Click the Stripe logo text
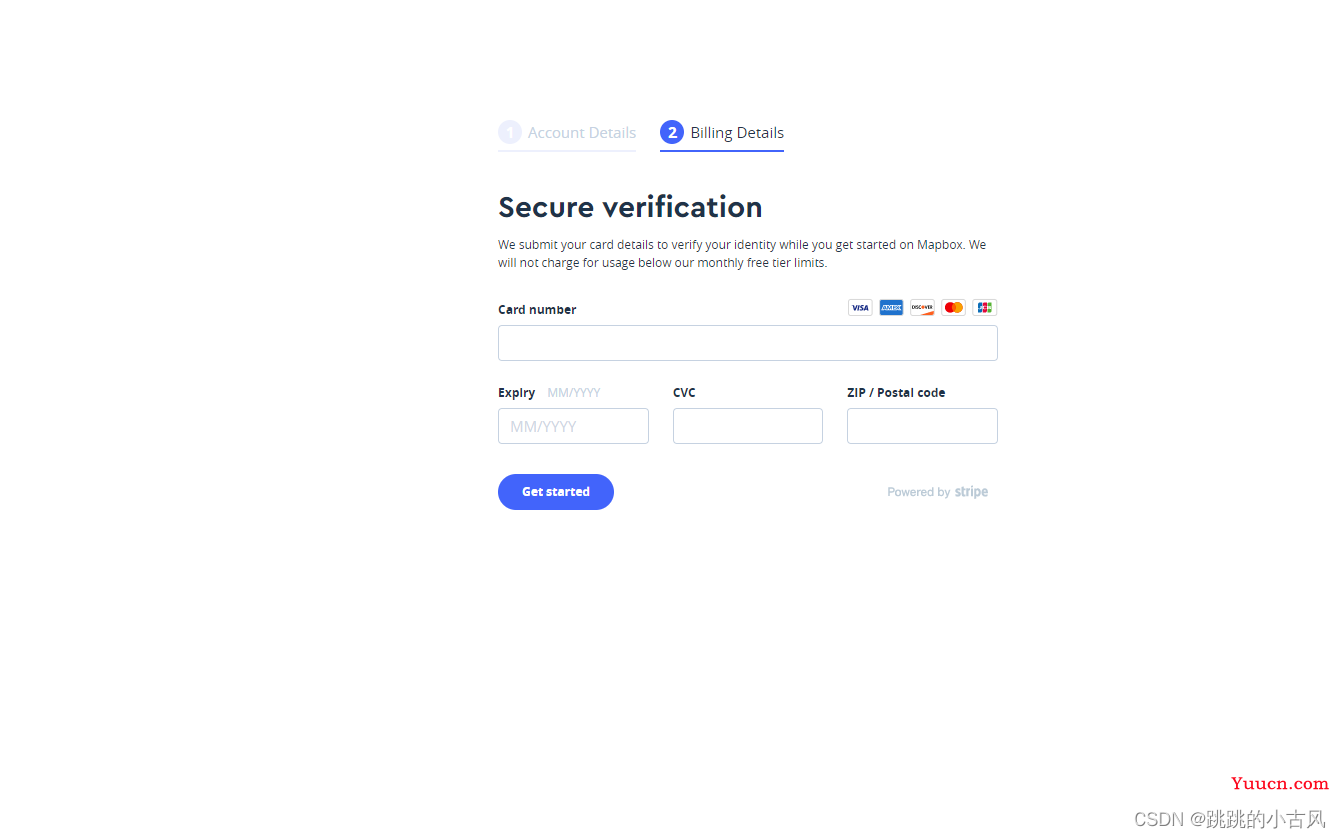1341x838 pixels. coord(971,492)
